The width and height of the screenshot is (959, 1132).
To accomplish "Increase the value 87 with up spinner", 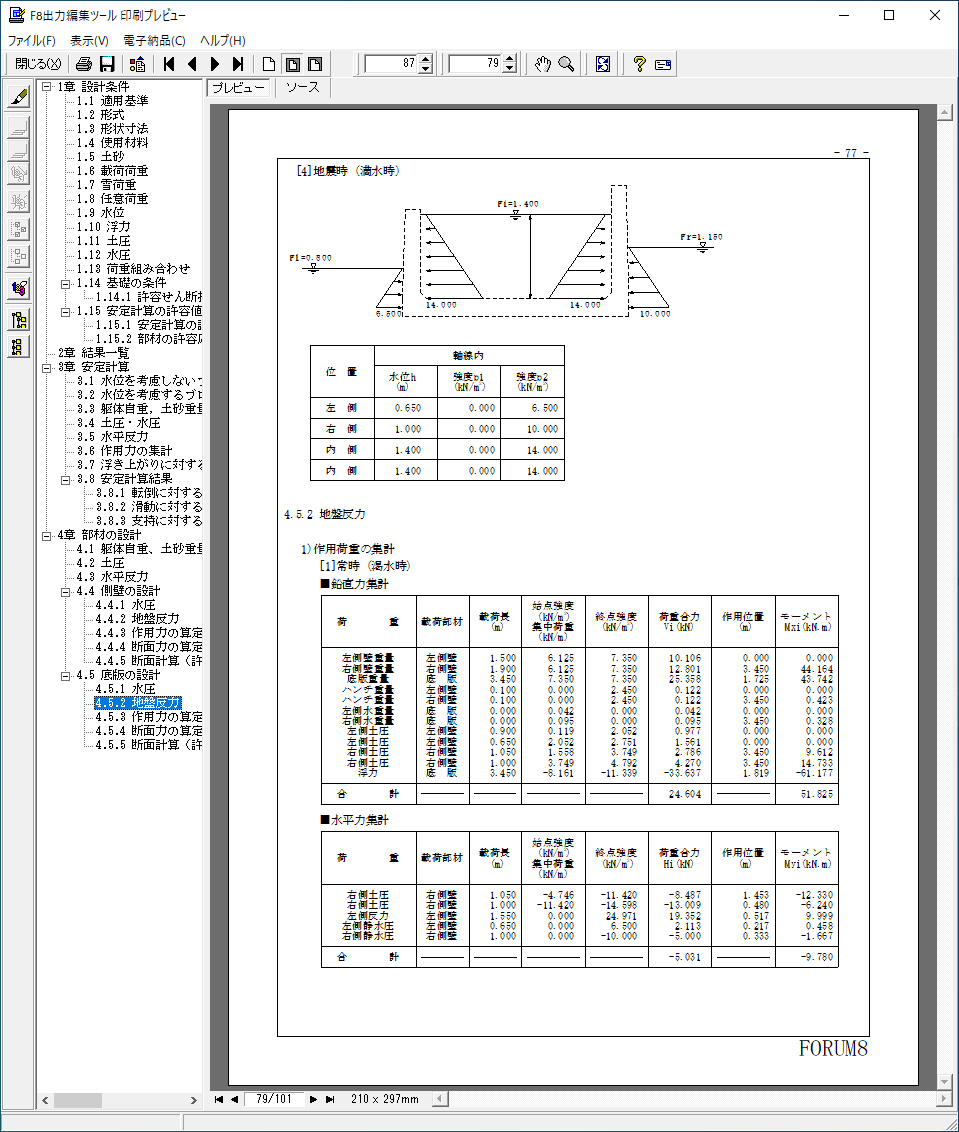I will pos(426,59).
